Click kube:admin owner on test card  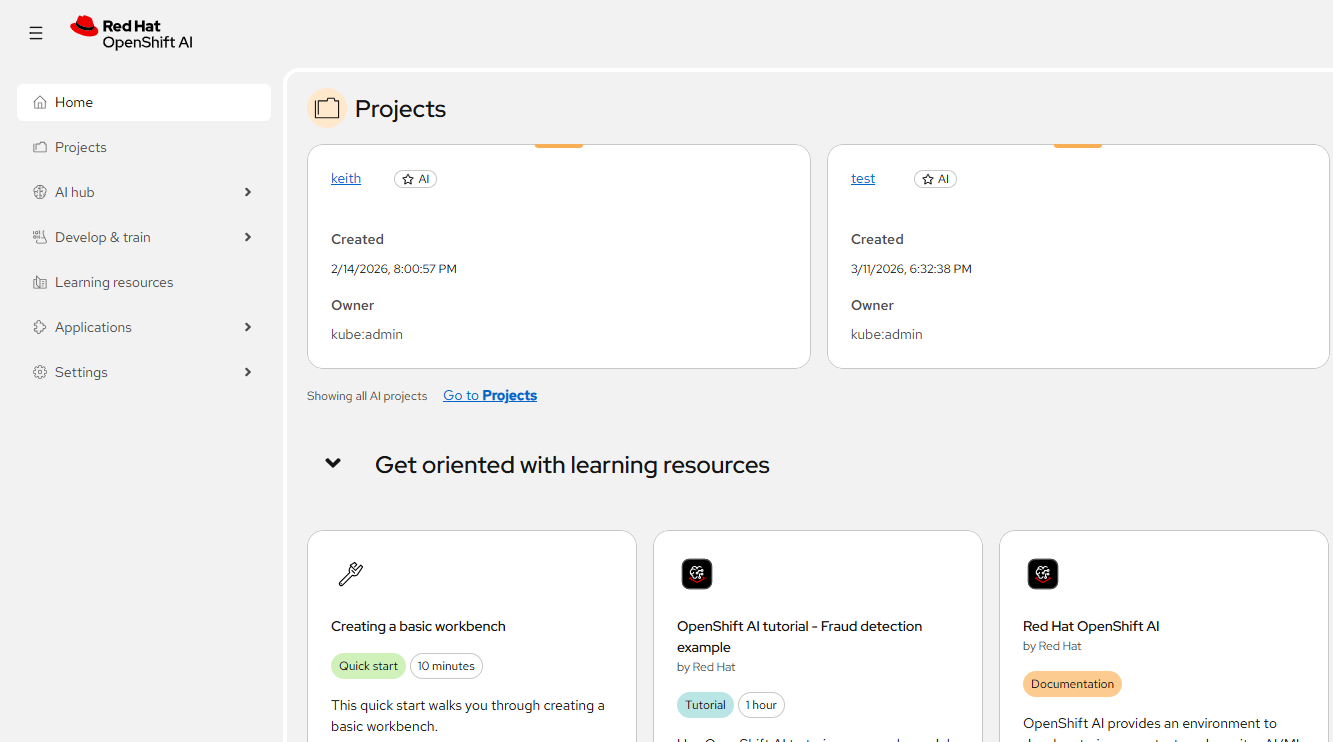[887, 335]
